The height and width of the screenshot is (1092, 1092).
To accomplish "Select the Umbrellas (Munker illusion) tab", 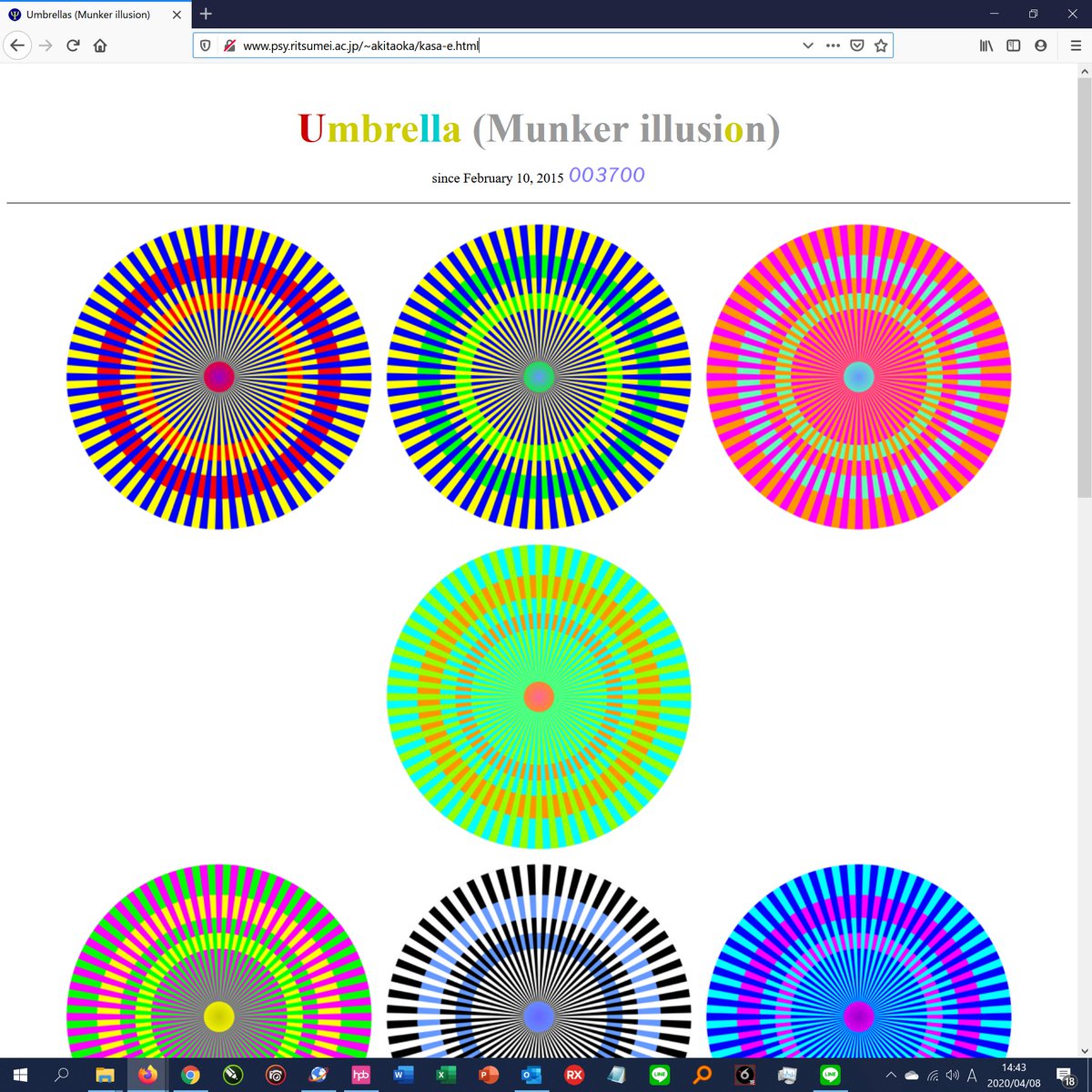I will 95,15.
